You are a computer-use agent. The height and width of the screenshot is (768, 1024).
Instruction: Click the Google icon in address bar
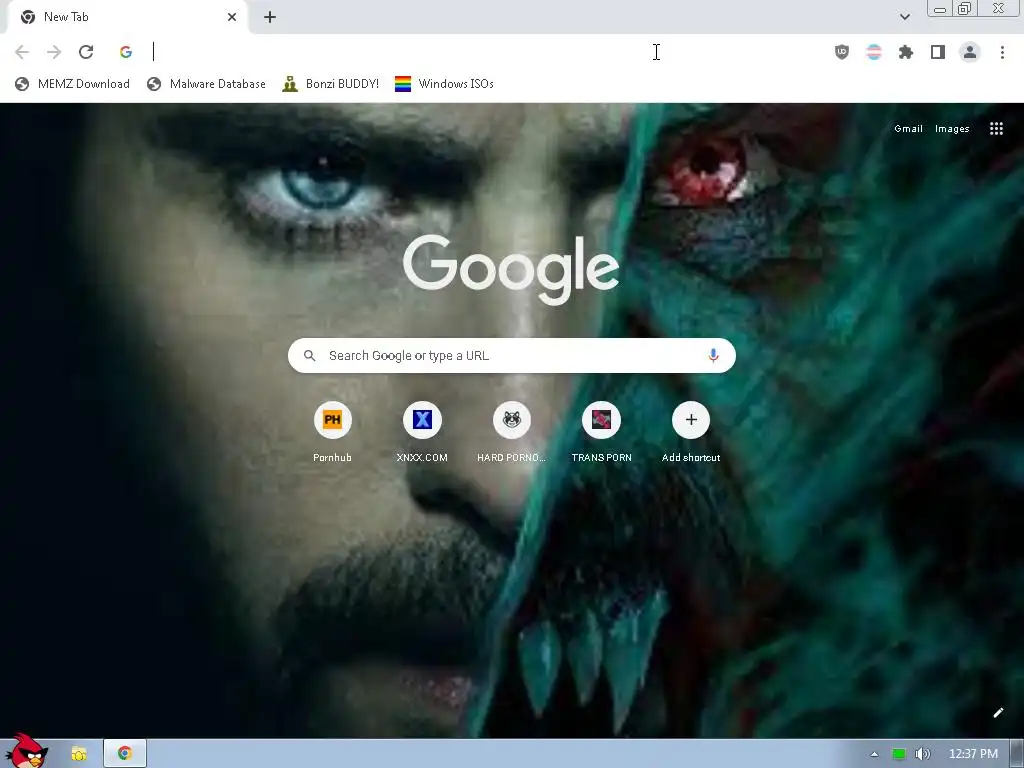(x=126, y=52)
